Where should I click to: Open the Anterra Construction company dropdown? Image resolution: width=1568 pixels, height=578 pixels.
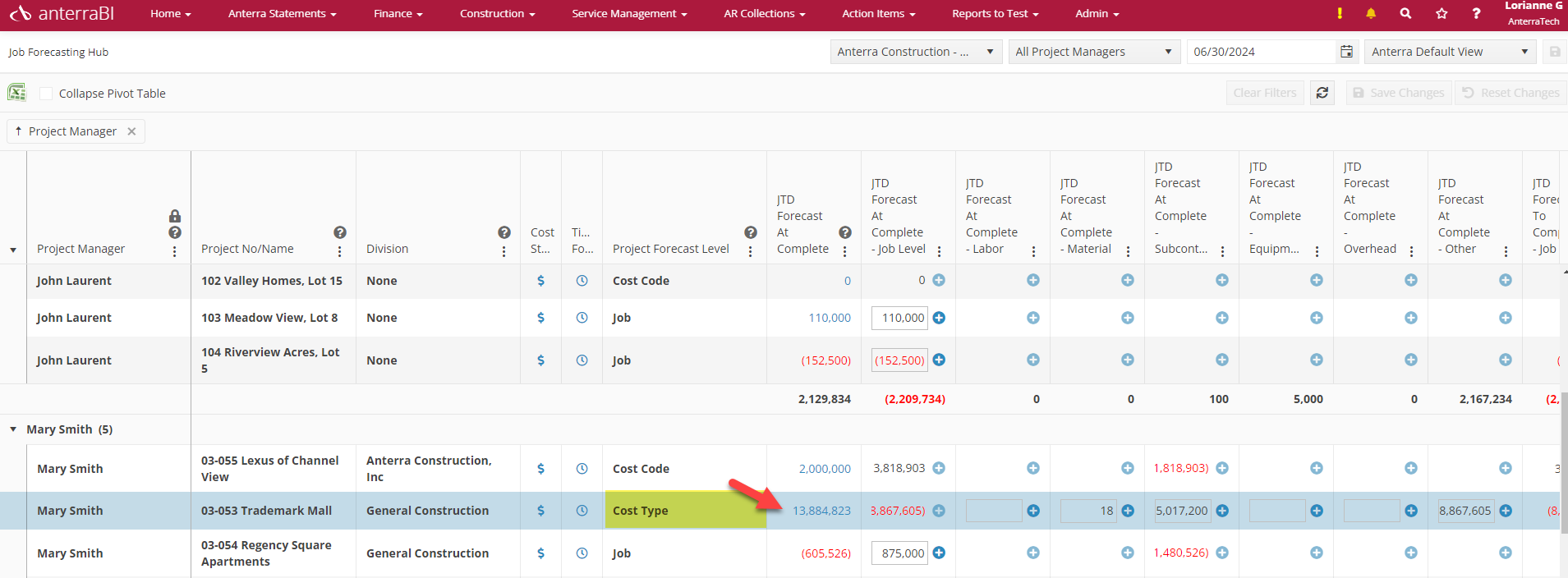(x=915, y=52)
